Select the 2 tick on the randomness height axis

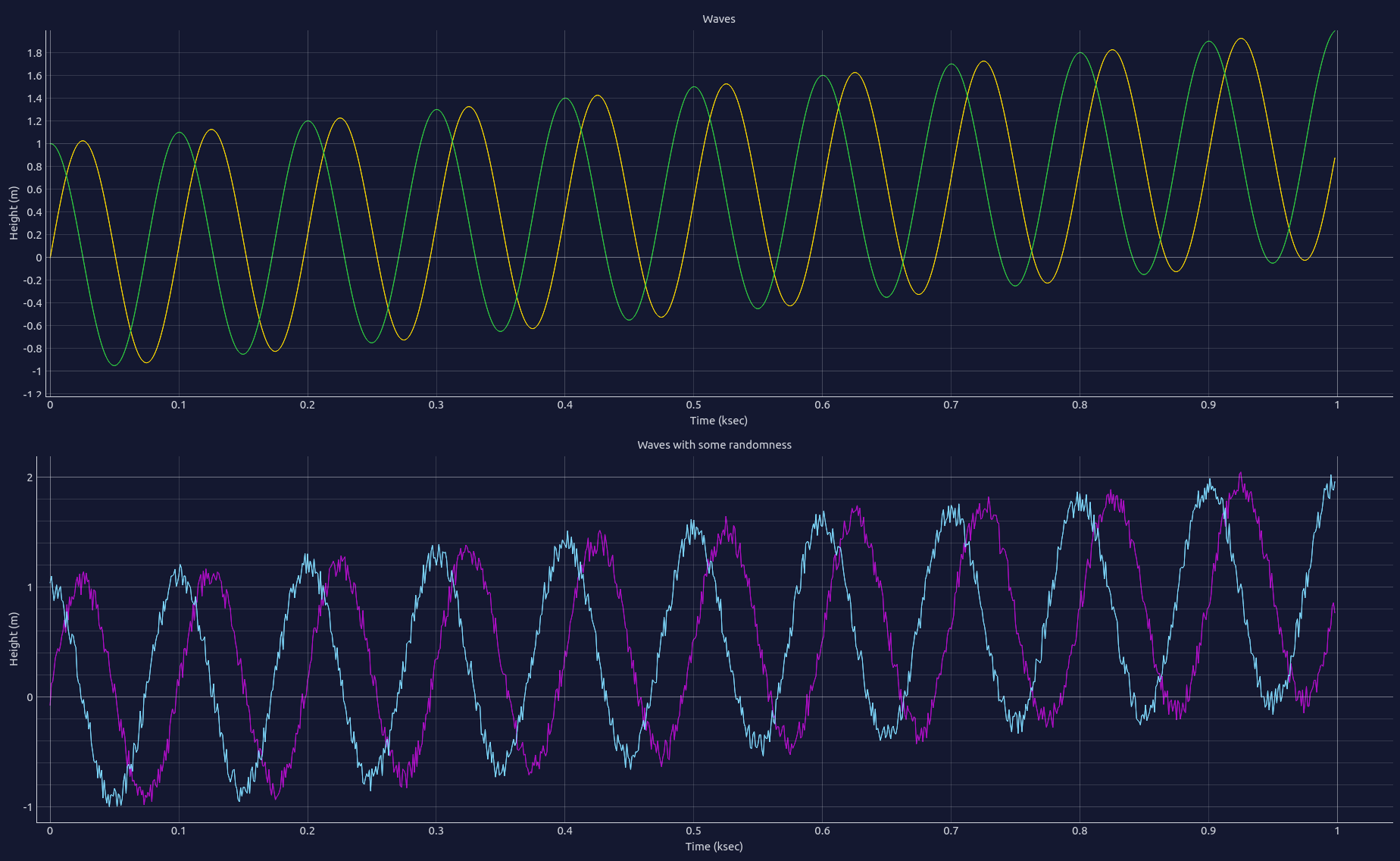point(30,477)
